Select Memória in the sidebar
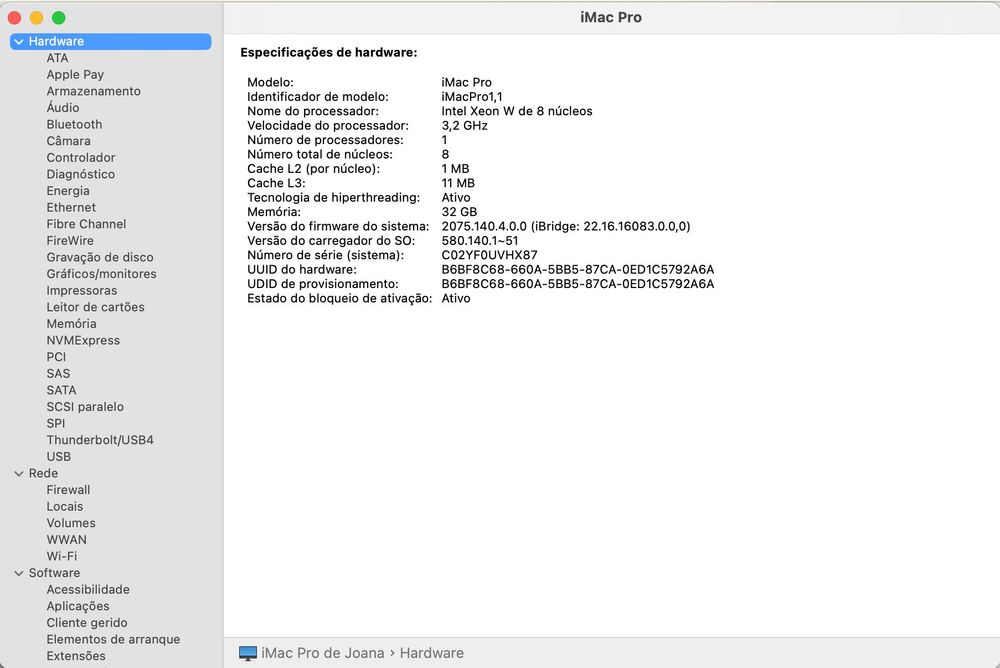 click(71, 323)
